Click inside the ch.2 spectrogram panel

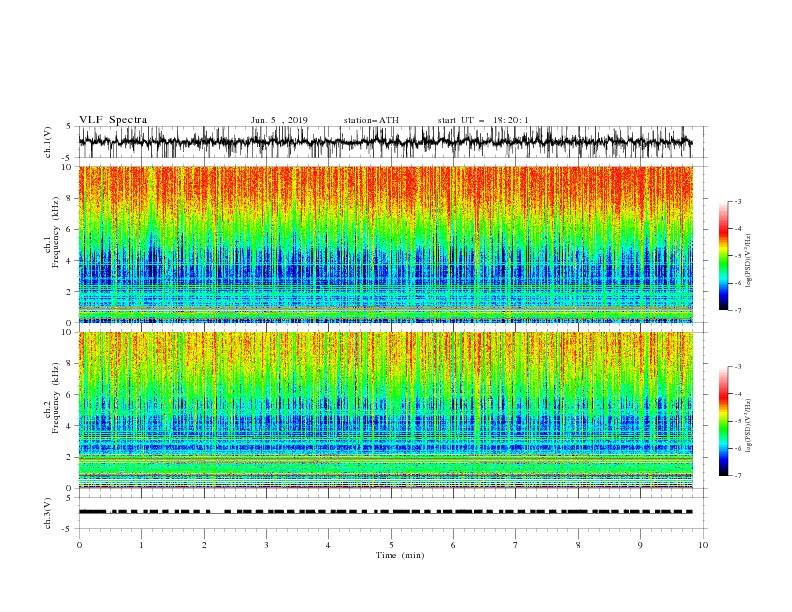pos(385,410)
